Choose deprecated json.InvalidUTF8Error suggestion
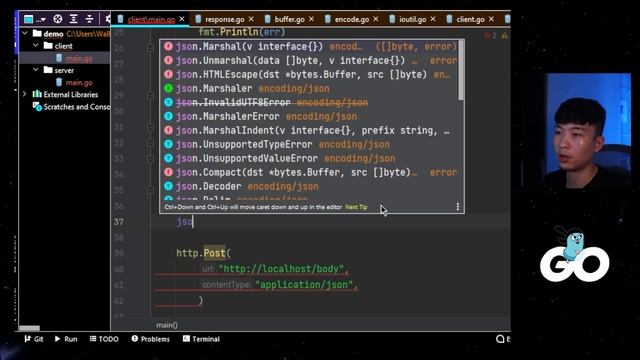 tap(309, 102)
